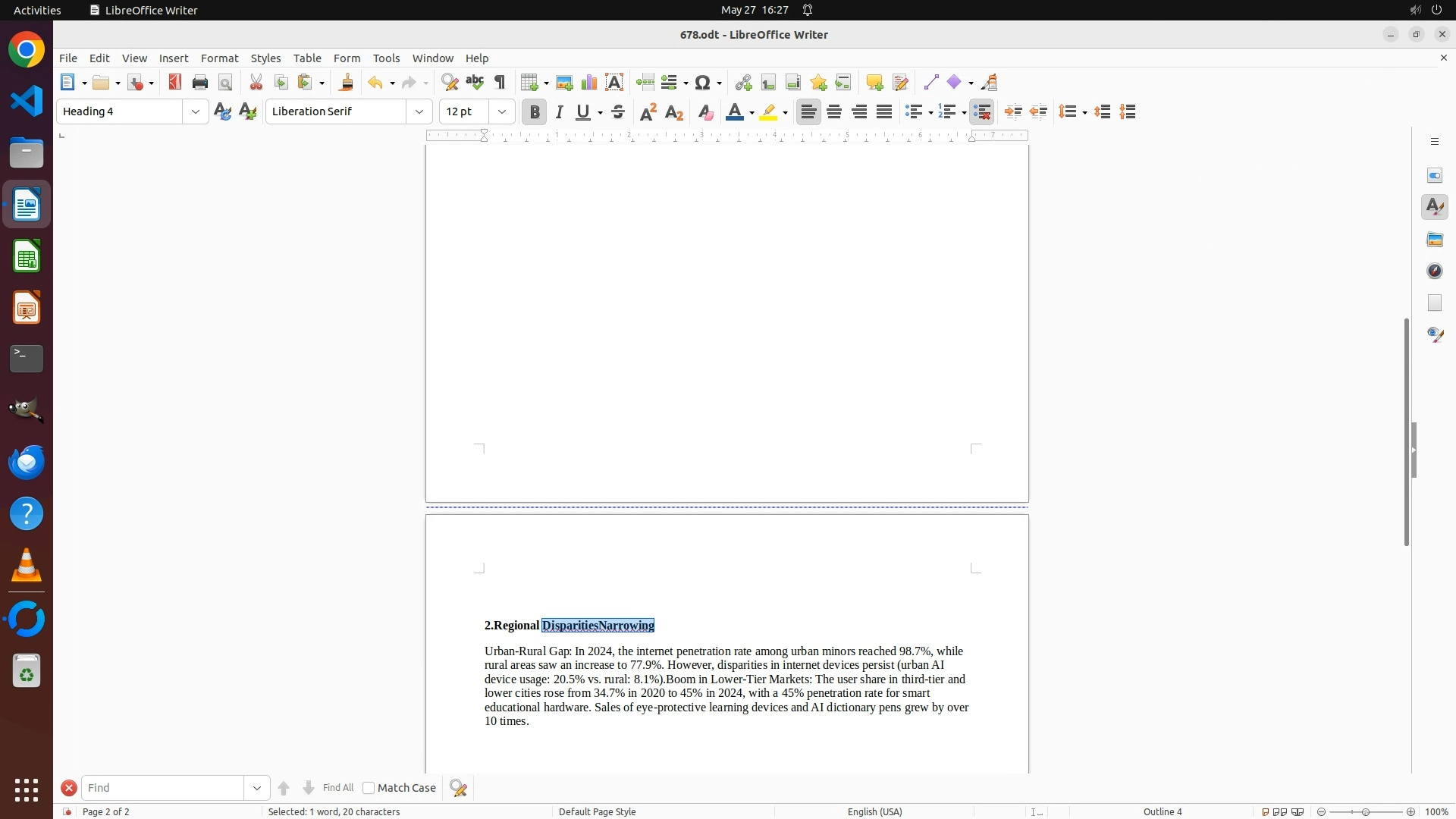This screenshot has width=1456, height=819.
Task: Open the font size dropdown
Action: click(x=502, y=112)
